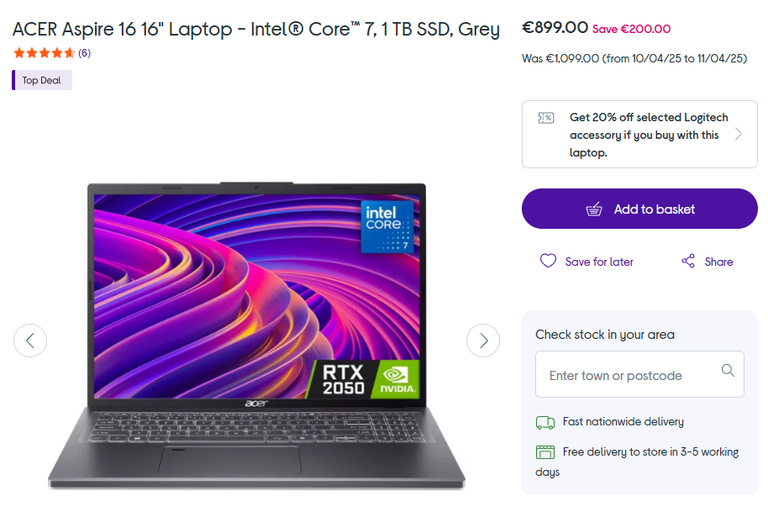Add the Acer laptop to basket

tap(639, 209)
